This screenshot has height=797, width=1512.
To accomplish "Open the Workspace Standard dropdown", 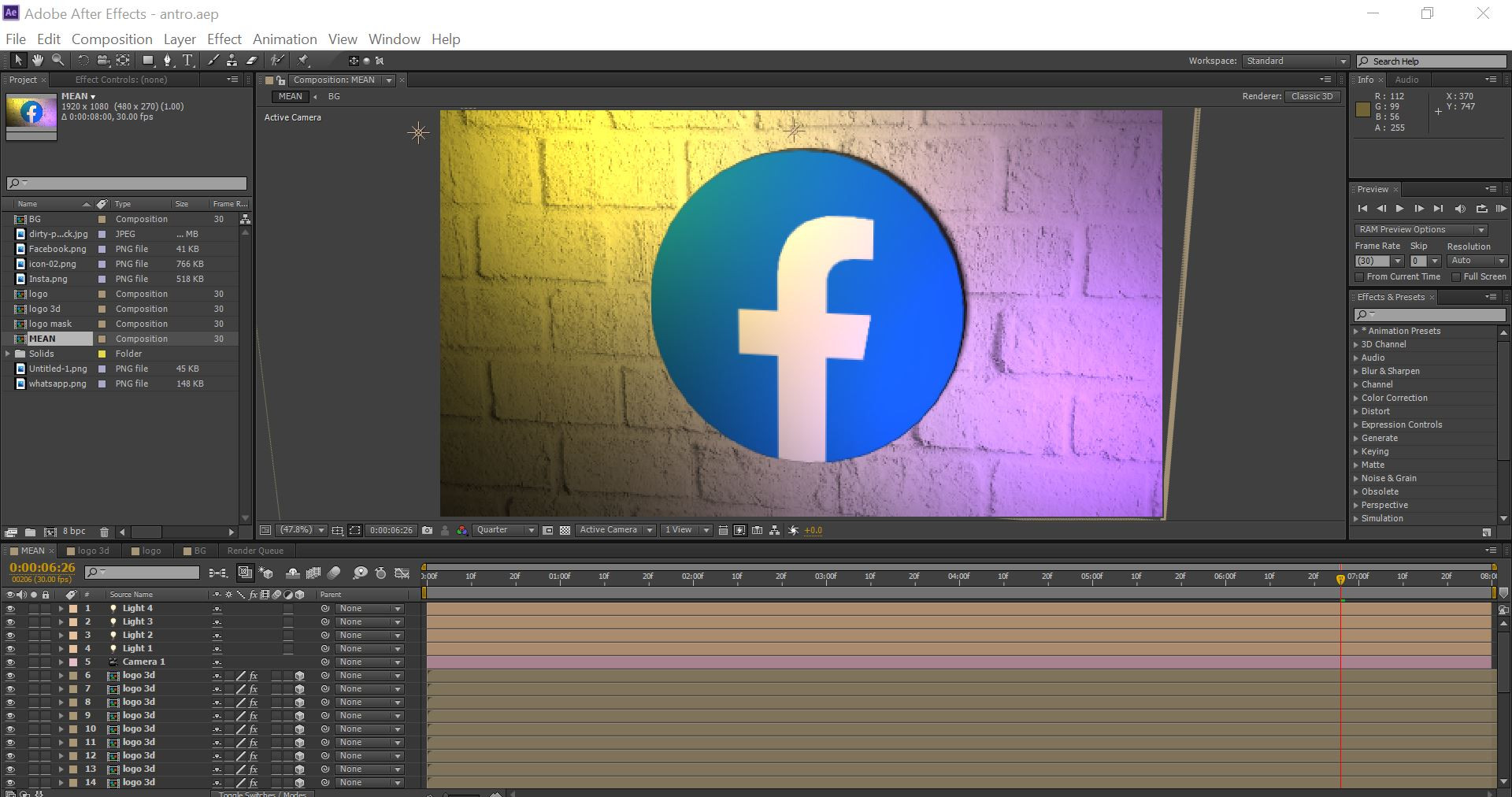I will (1295, 61).
